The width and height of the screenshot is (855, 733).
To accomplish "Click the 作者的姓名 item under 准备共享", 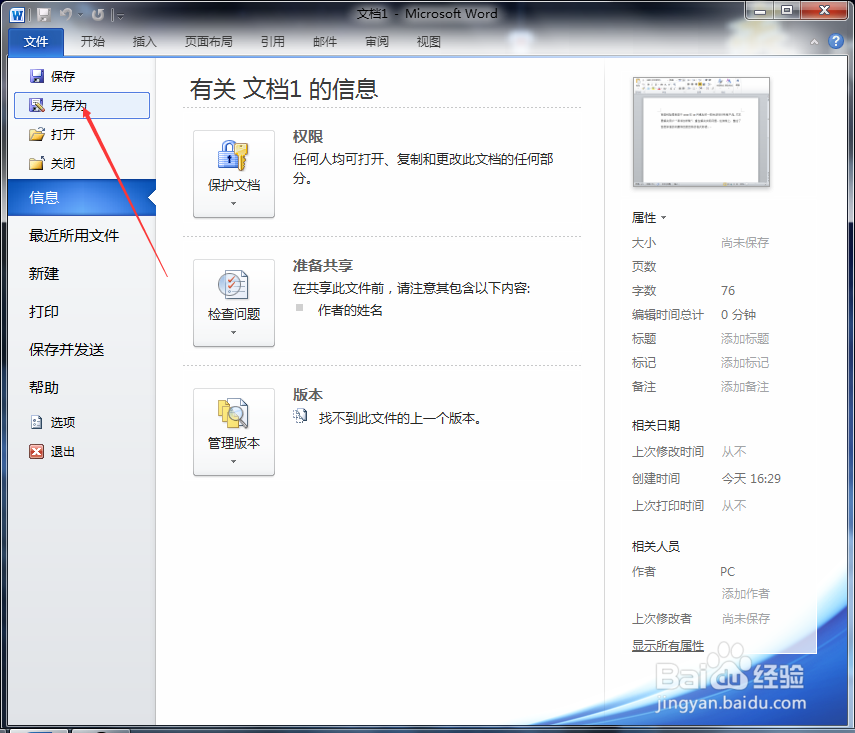I will pos(350,310).
